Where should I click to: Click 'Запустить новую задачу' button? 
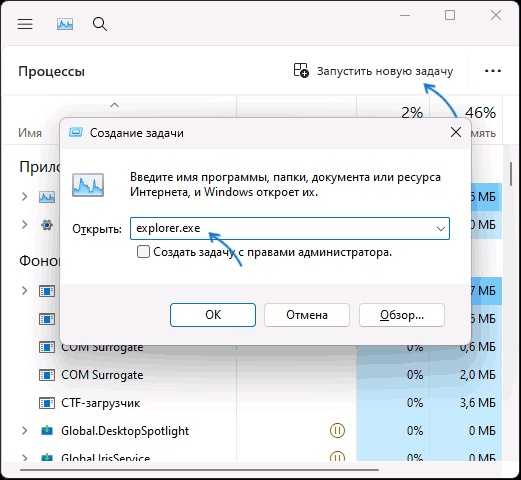point(373,71)
